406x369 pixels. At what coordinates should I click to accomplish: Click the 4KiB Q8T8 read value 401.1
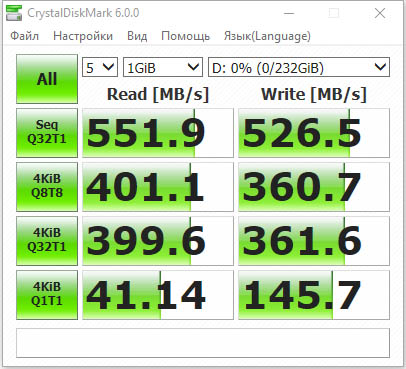pos(158,187)
